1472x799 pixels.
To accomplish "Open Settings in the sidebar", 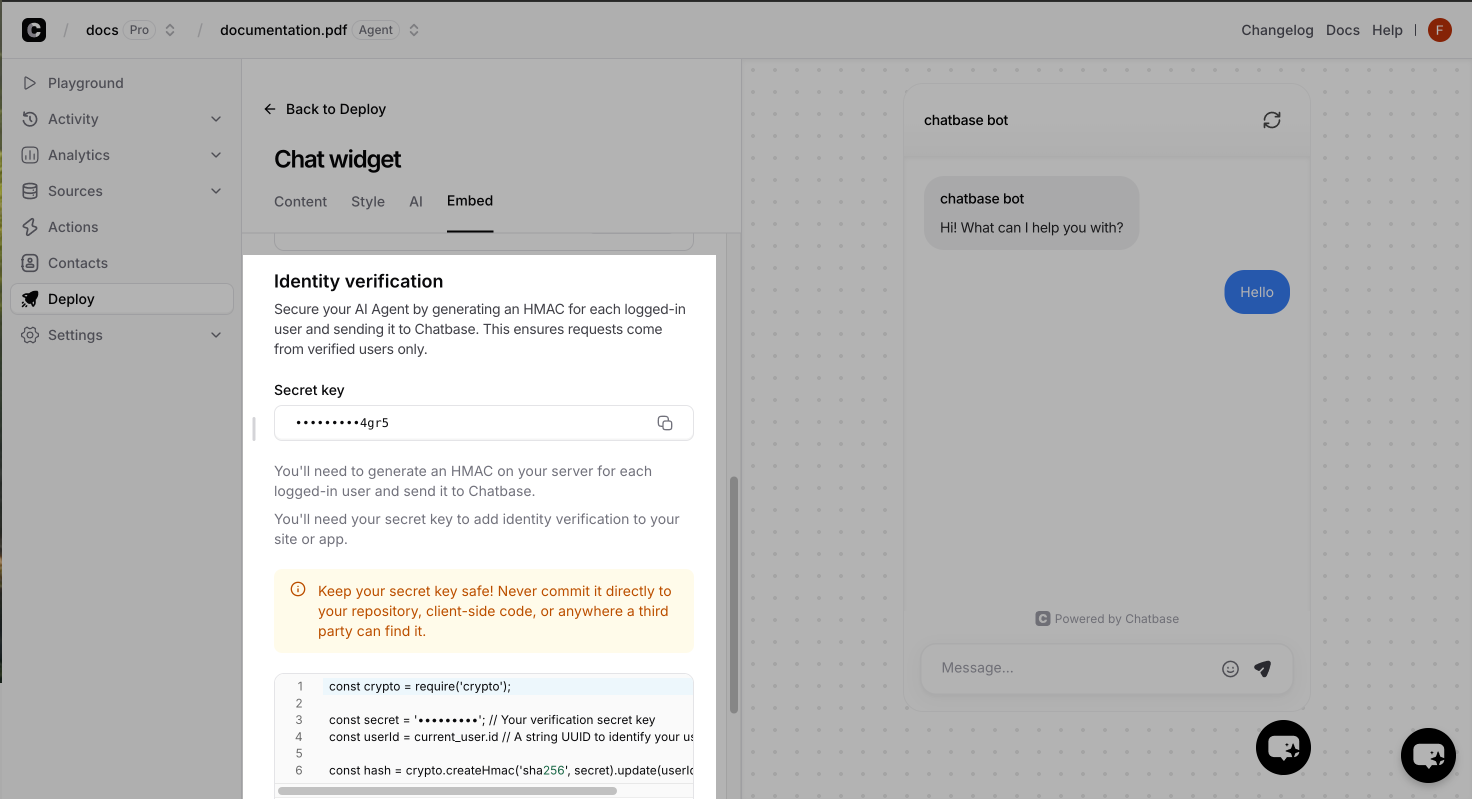I will tap(121, 335).
